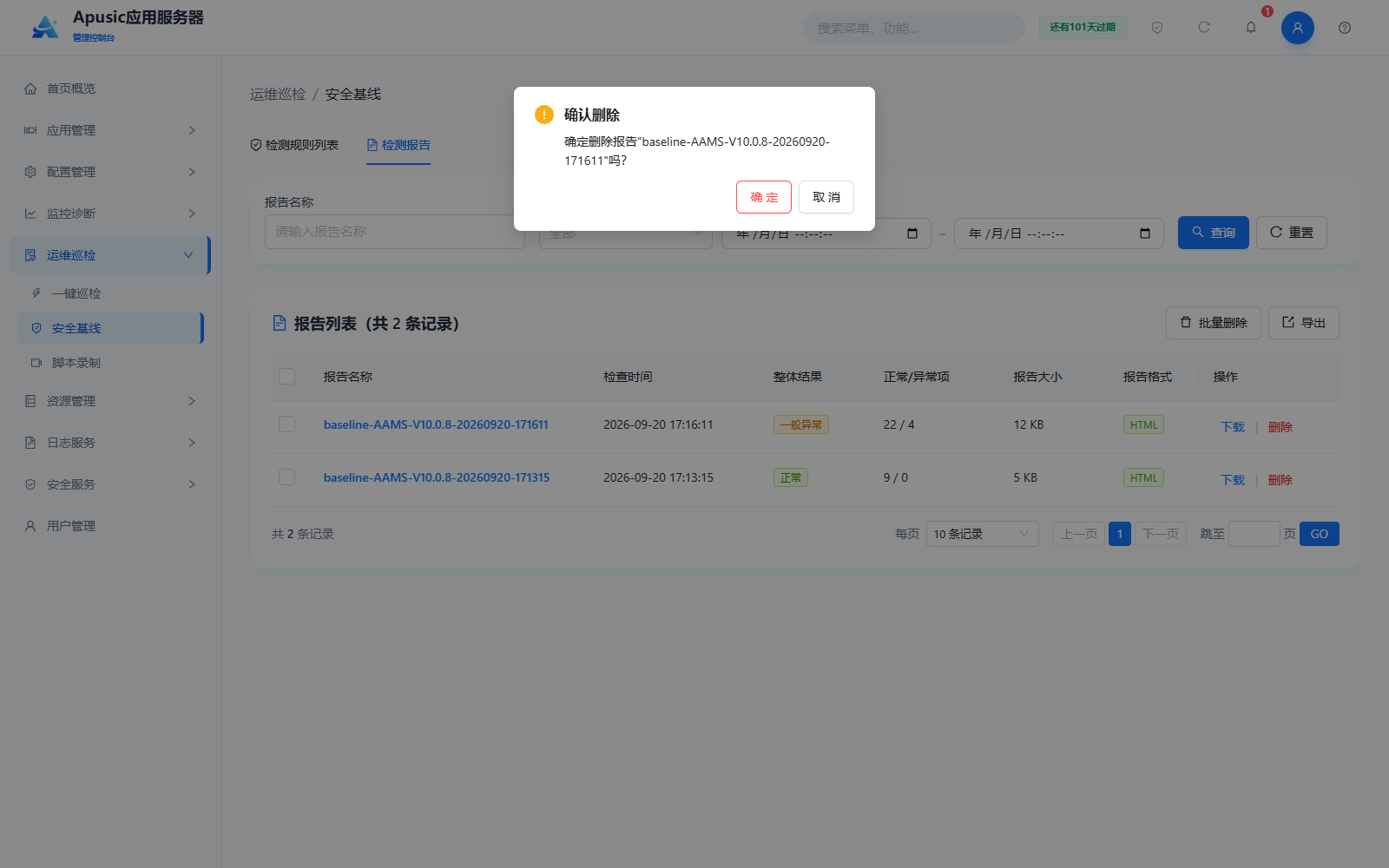Click the 一键巡检 lightning icon
The height and width of the screenshot is (868, 1389).
[x=36, y=293]
